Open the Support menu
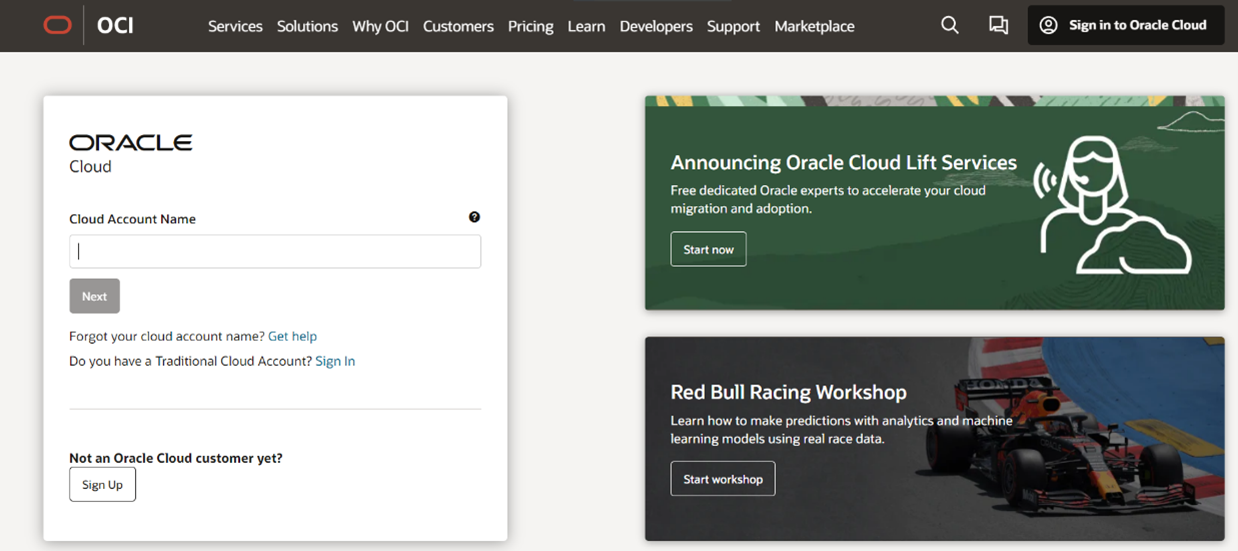Viewport: 1238px width, 551px height. (733, 26)
